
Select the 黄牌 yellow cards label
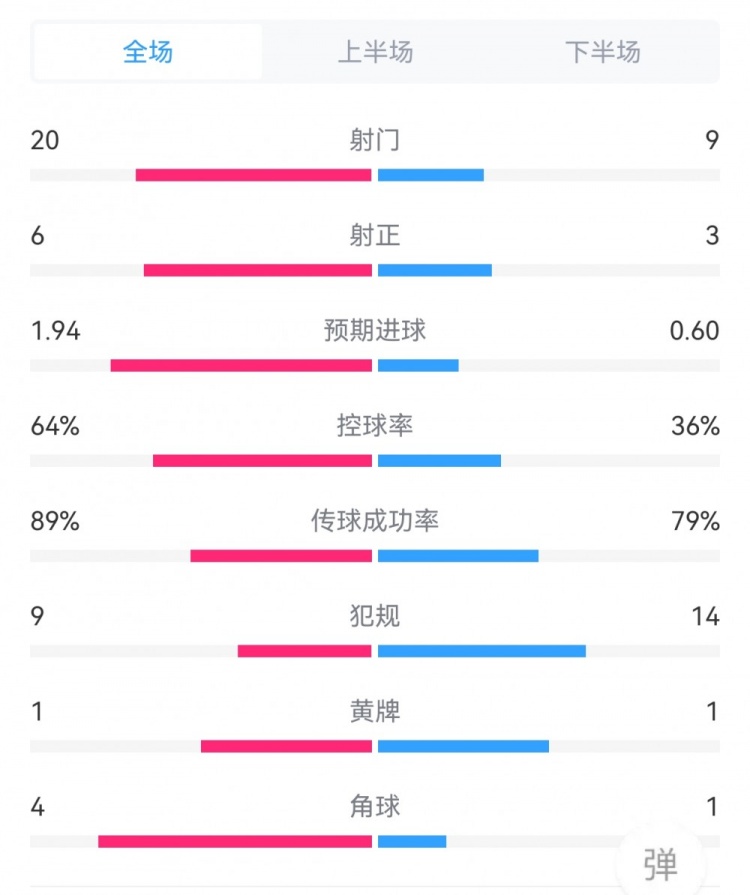[375, 711]
